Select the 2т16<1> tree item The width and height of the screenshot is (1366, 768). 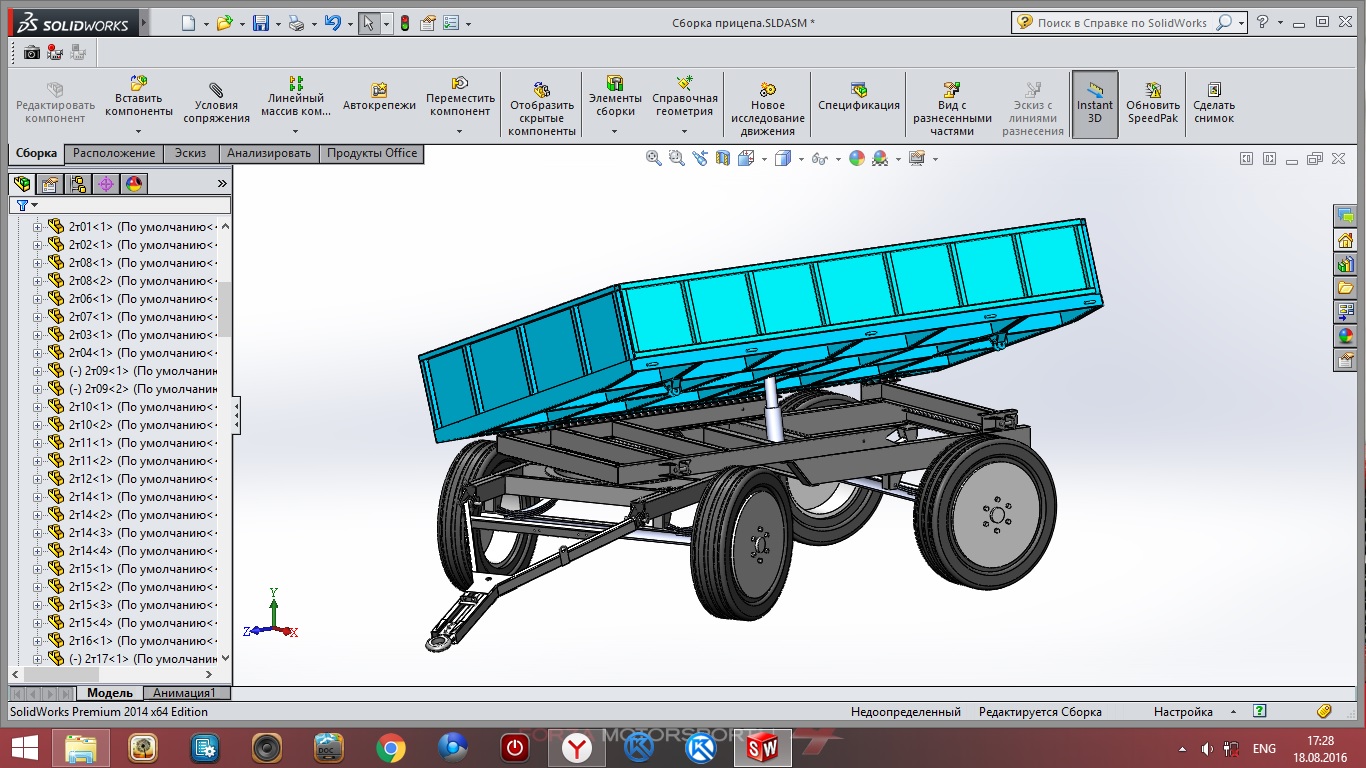[x=141, y=641]
